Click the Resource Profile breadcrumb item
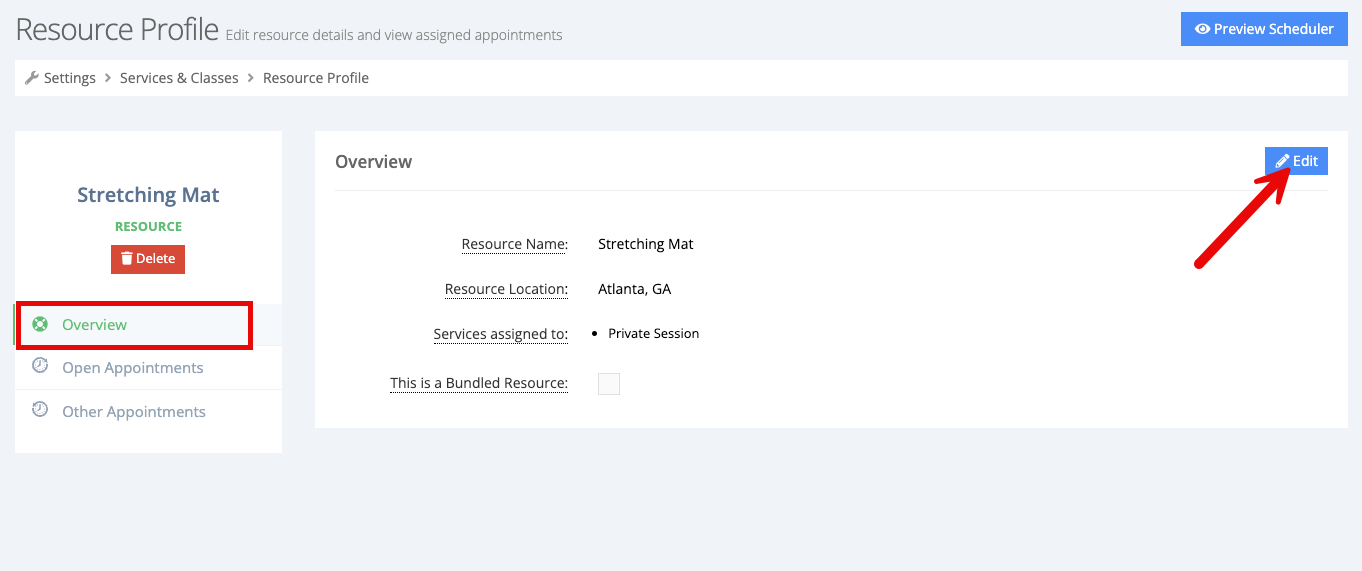The image size is (1362, 571). [316, 78]
